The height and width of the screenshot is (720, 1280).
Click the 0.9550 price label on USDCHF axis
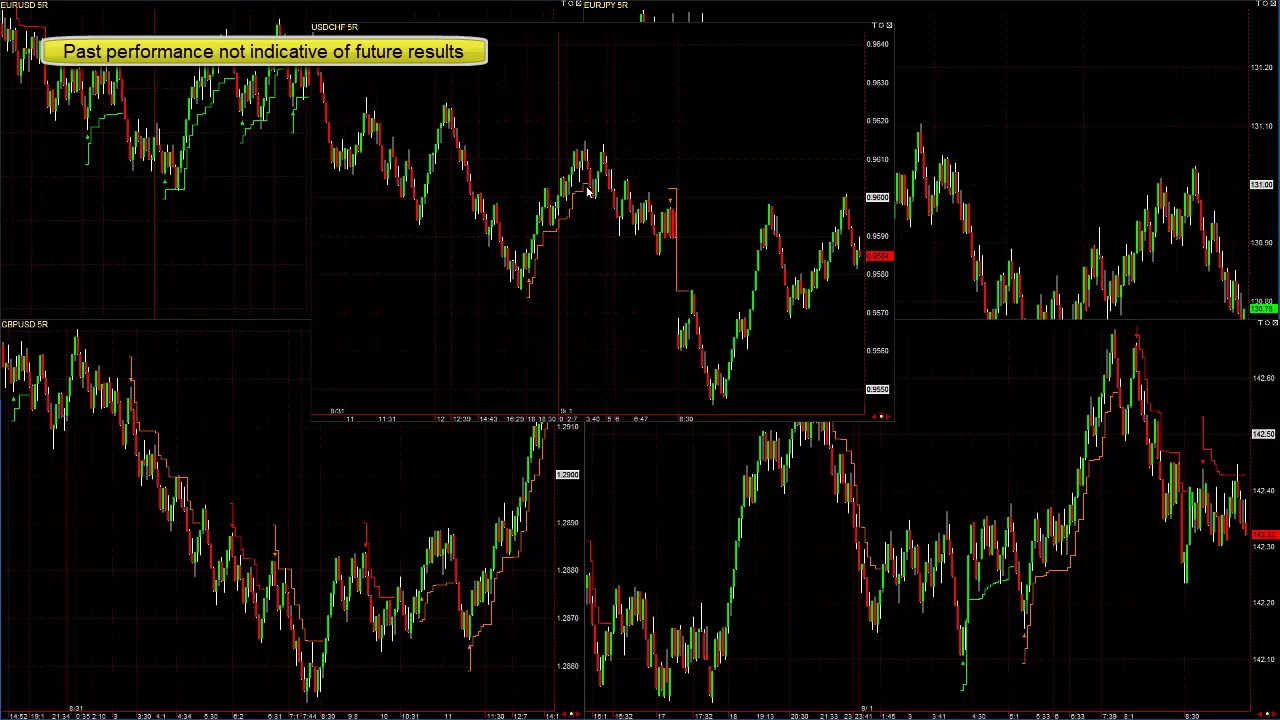point(878,390)
